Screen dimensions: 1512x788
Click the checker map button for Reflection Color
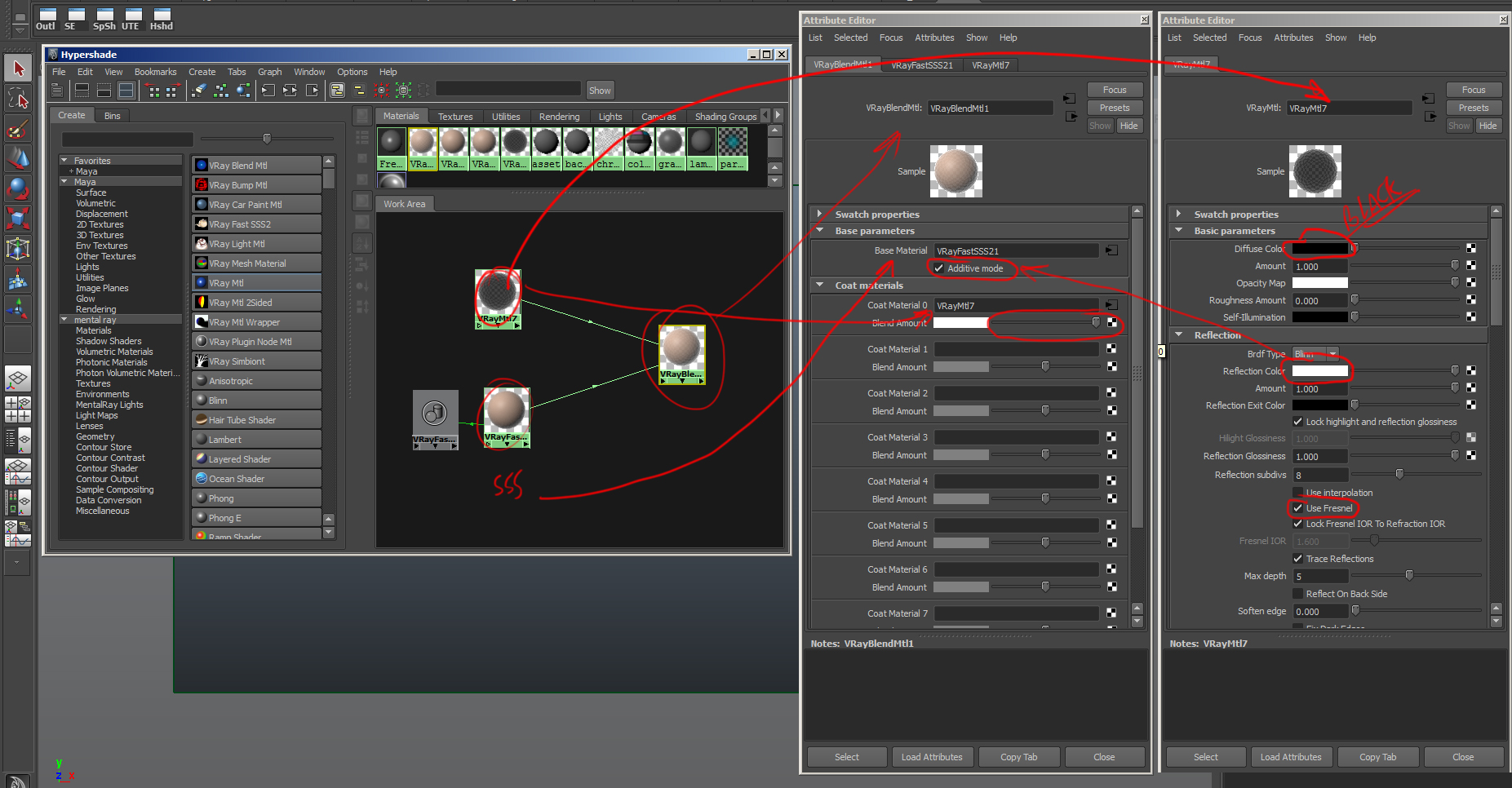(1471, 371)
